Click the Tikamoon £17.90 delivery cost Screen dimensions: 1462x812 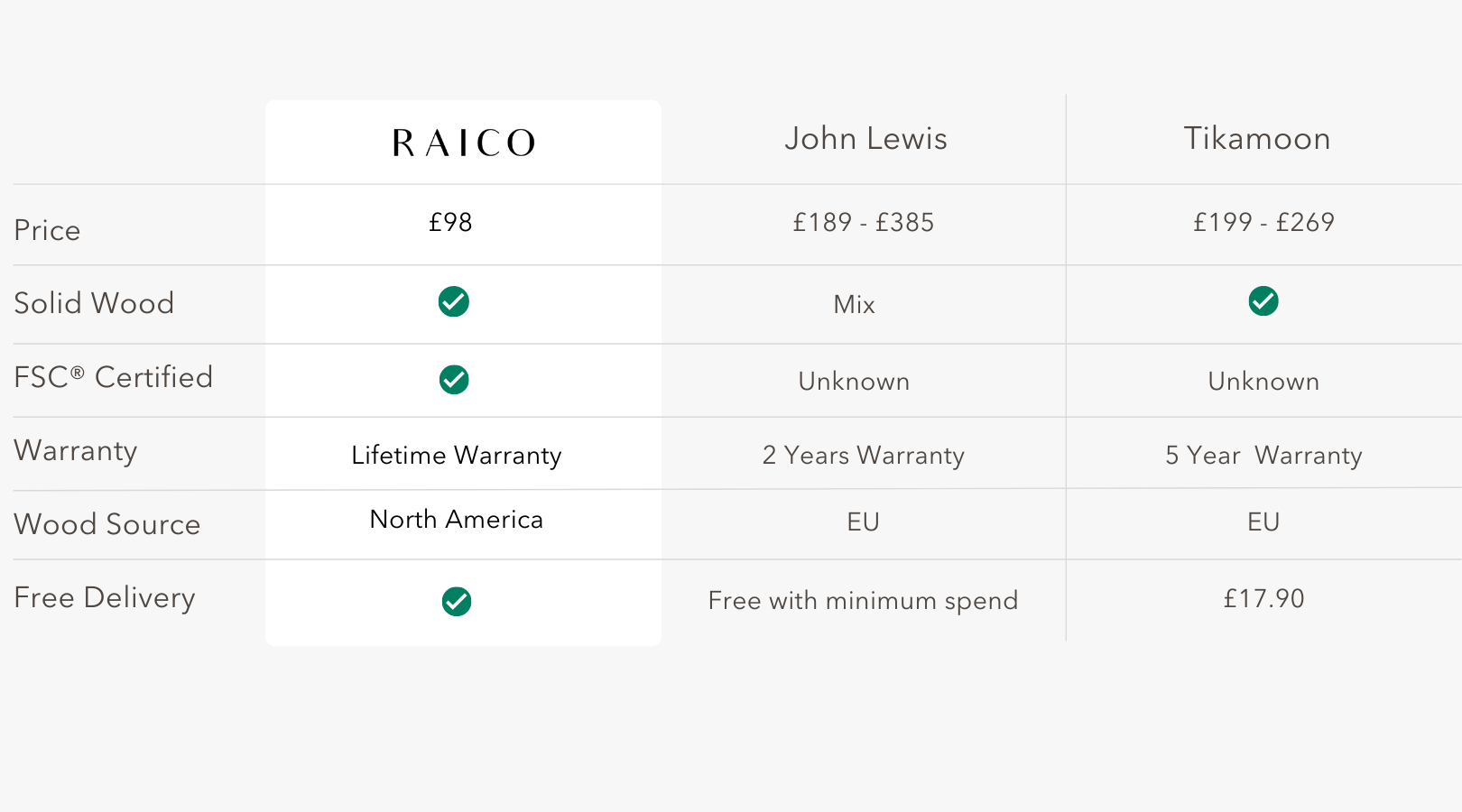[1263, 598]
